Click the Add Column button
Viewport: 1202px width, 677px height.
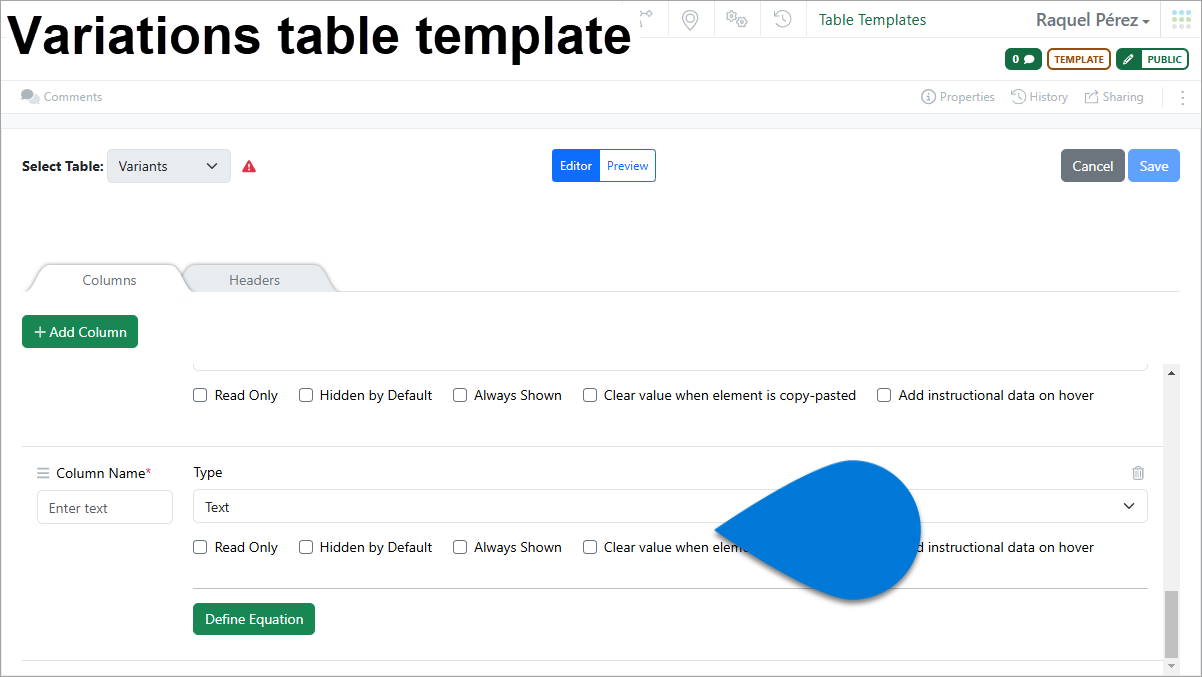click(x=80, y=332)
